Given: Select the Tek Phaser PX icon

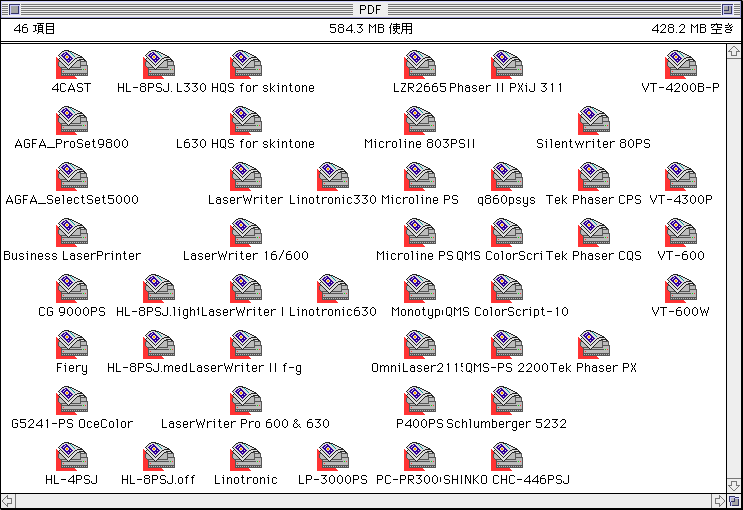Looking at the screenshot, I should (x=594, y=344).
